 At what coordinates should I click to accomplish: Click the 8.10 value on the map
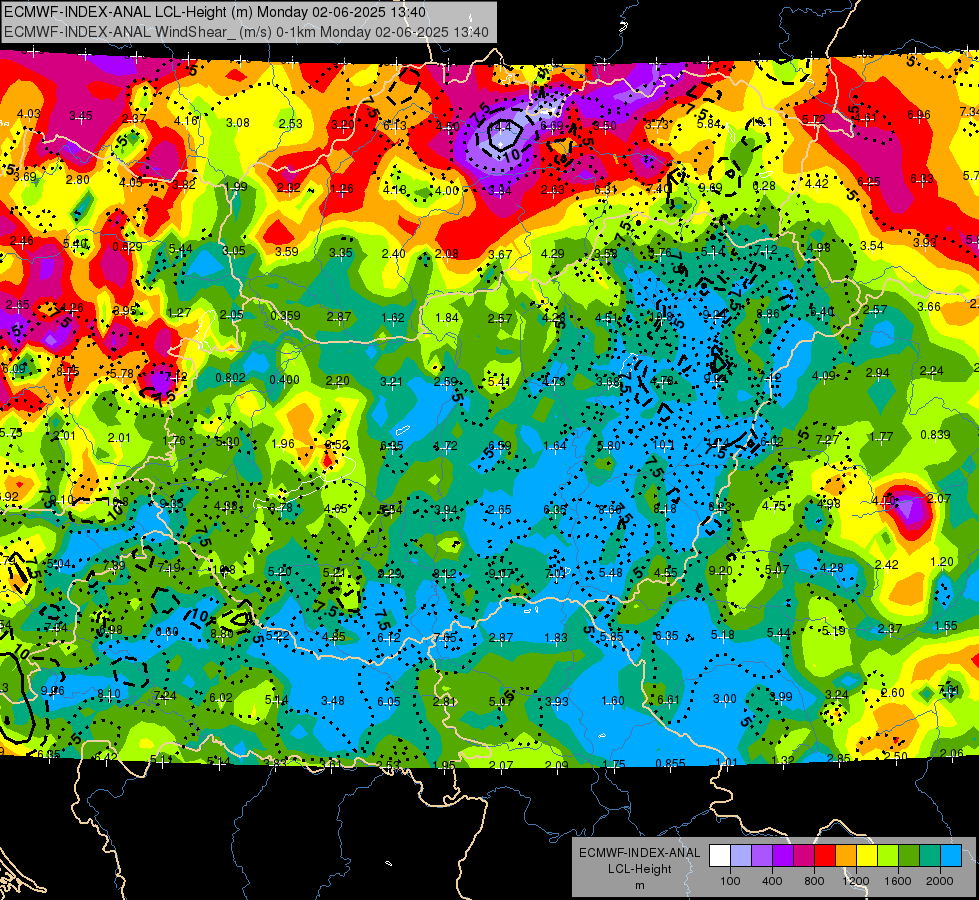109,694
